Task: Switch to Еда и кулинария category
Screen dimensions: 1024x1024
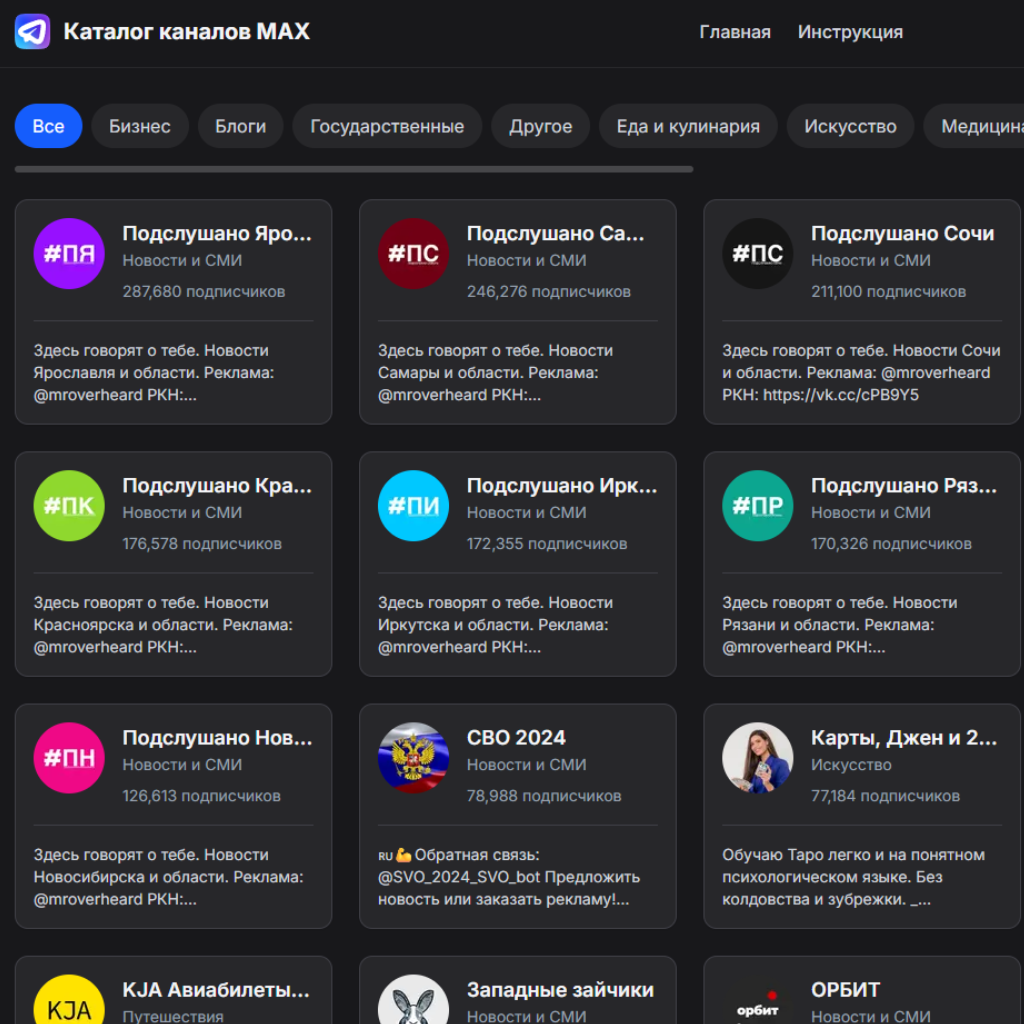Action: (688, 126)
